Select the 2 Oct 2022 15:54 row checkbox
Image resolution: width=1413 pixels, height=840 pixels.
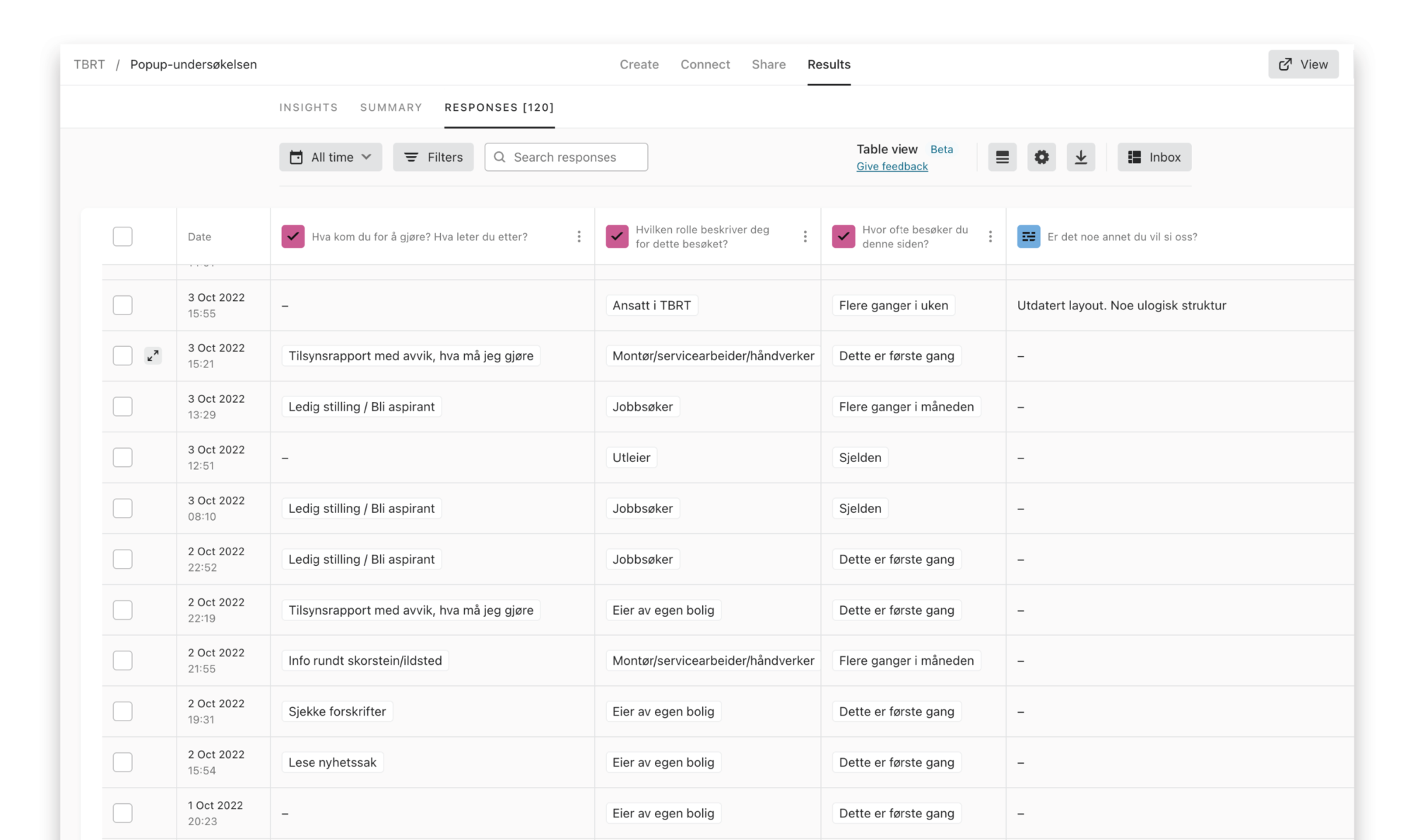(123, 762)
